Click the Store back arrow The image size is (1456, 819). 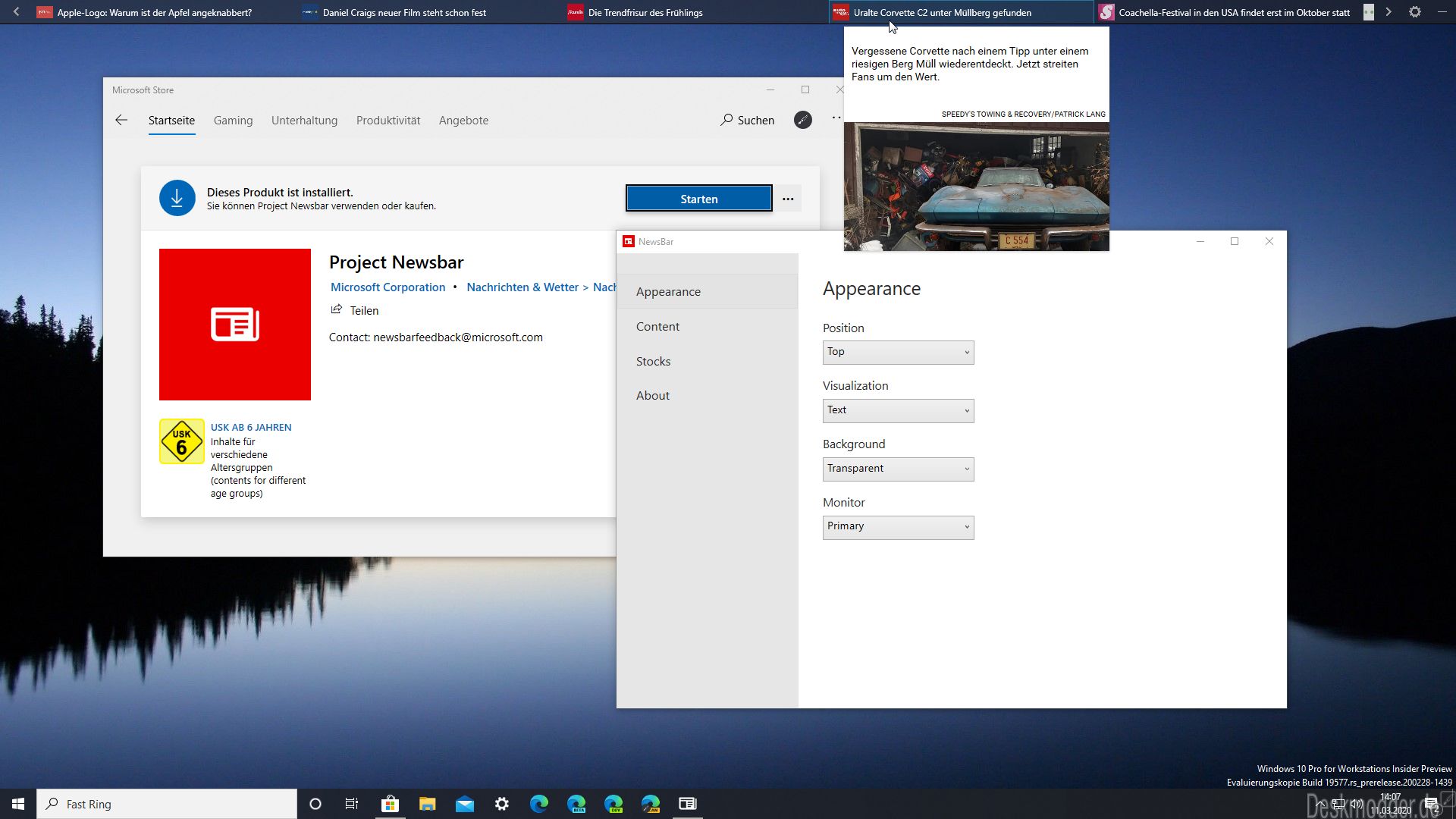pos(121,120)
